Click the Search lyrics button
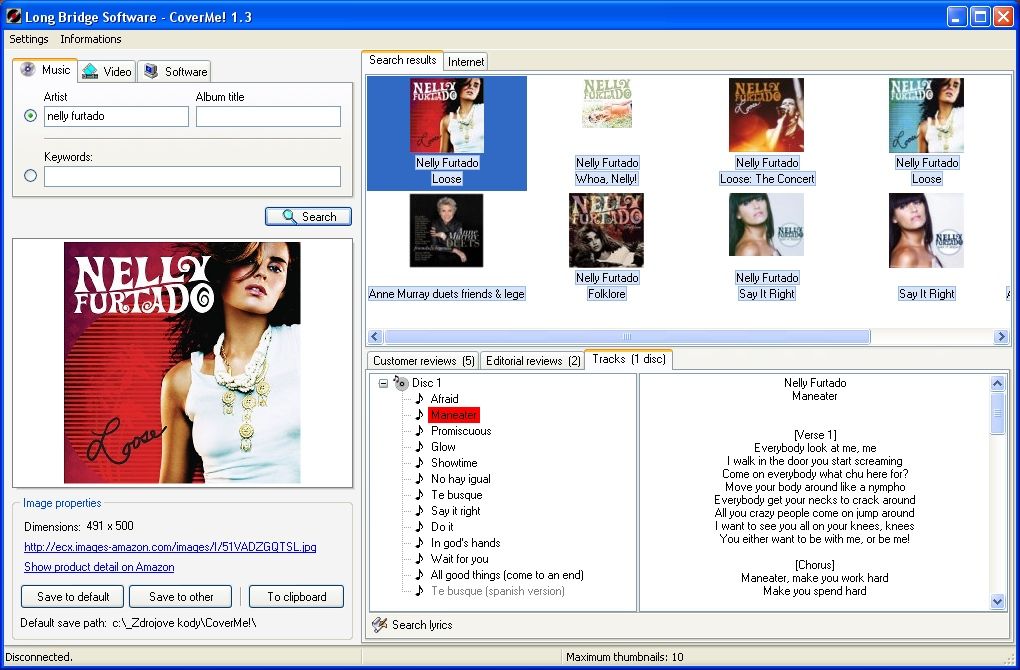This screenshot has height=670, width=1020. (x=412, y=625)
